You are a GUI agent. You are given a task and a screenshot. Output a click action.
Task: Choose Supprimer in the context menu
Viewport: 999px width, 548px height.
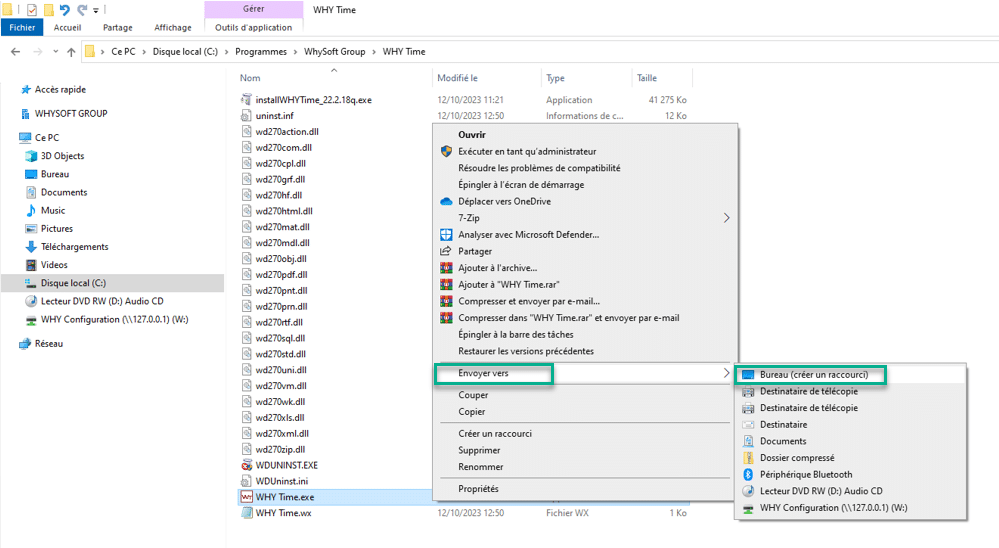coord(479,450)
